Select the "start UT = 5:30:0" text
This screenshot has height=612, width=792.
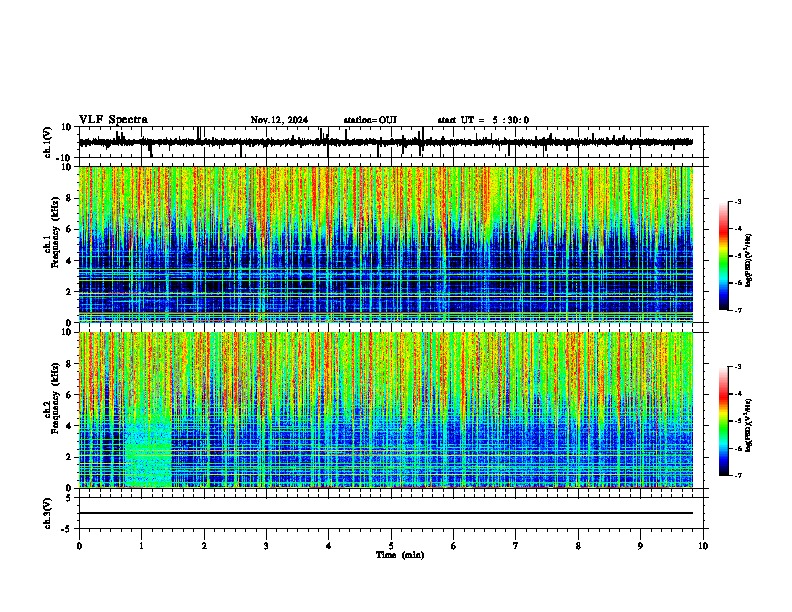tap(483, 120)
